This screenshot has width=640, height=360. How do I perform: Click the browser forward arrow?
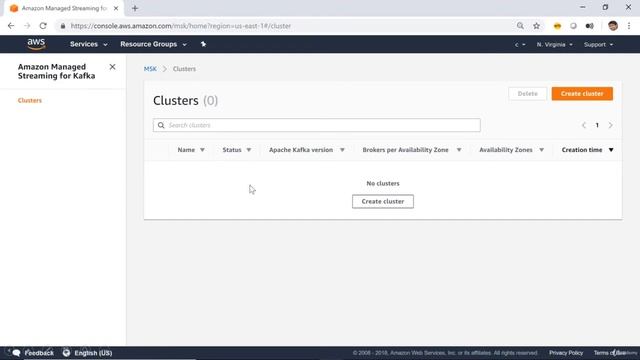tap(27, 26)
